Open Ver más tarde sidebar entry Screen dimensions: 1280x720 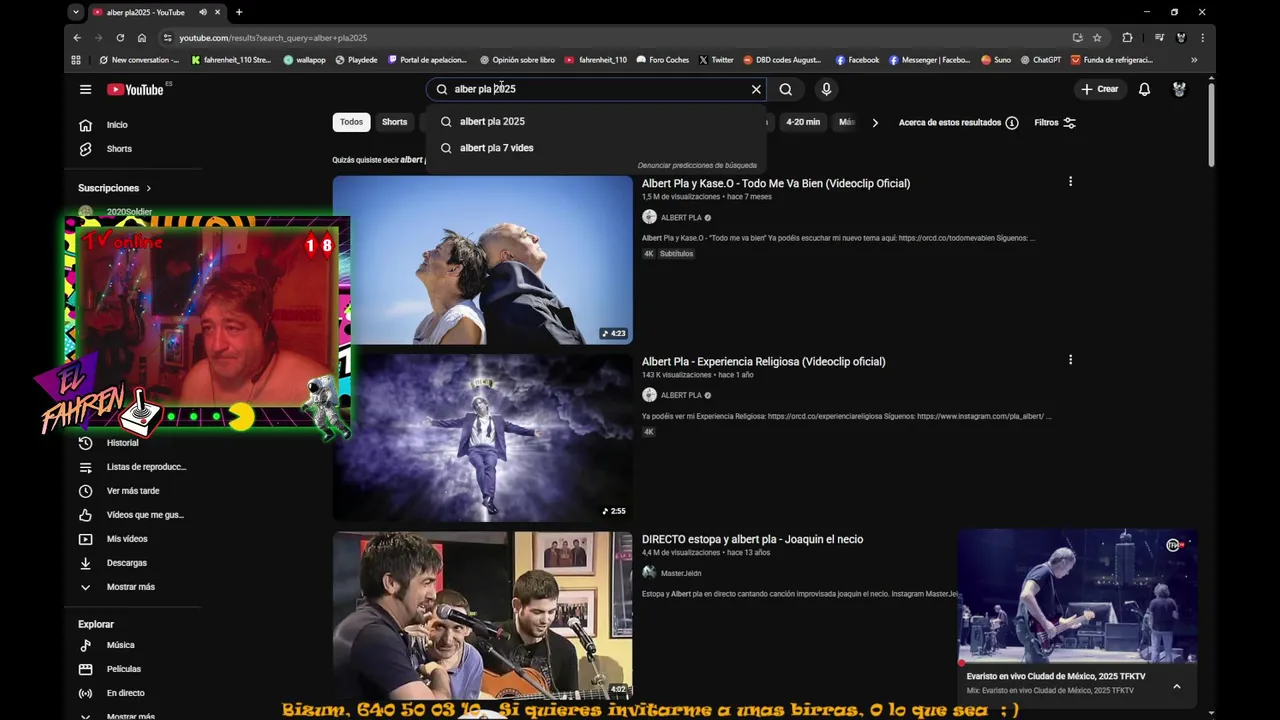[133, 491]
